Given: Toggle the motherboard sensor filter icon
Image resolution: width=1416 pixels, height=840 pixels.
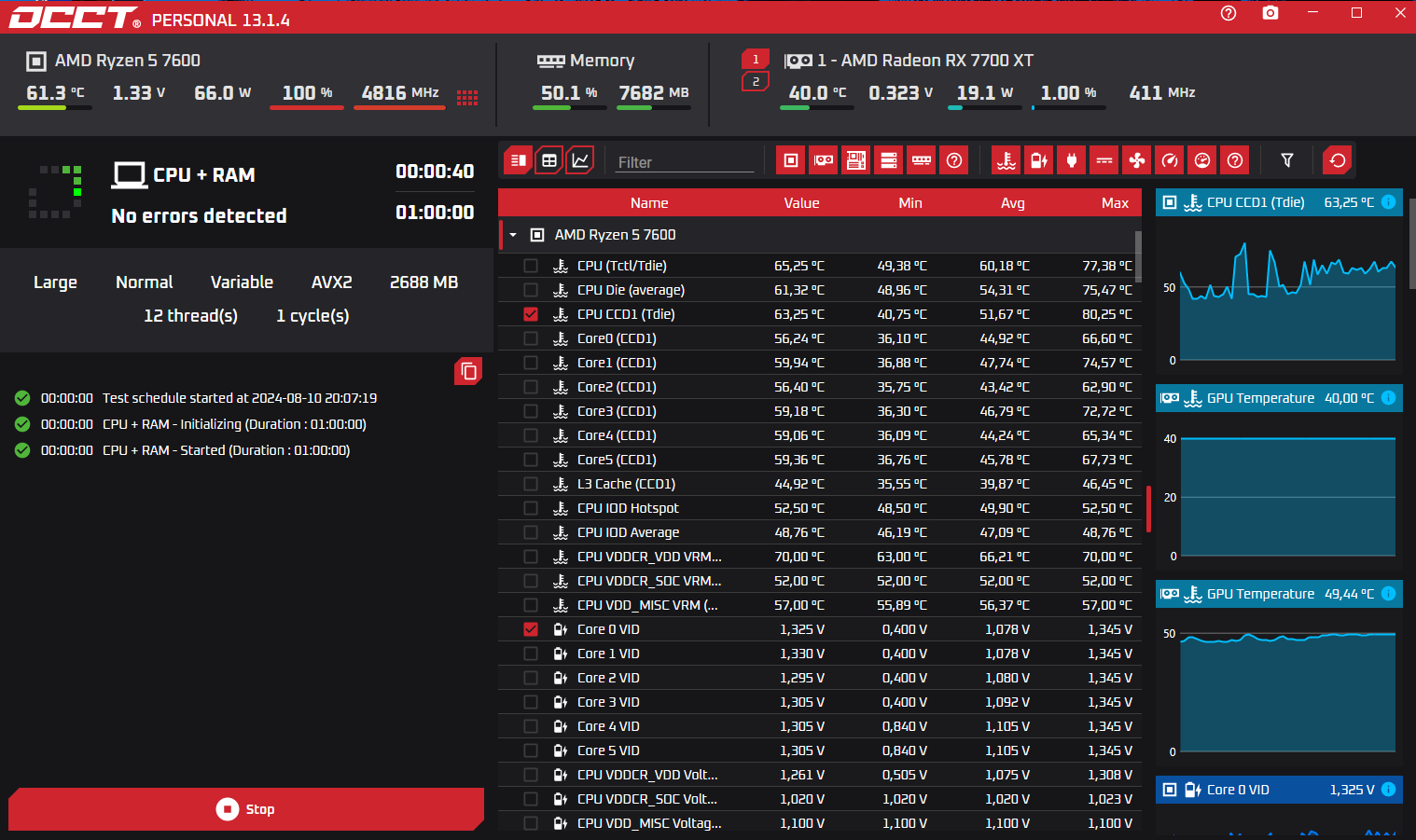Looking at the screenshot, I should pos(856,160).
